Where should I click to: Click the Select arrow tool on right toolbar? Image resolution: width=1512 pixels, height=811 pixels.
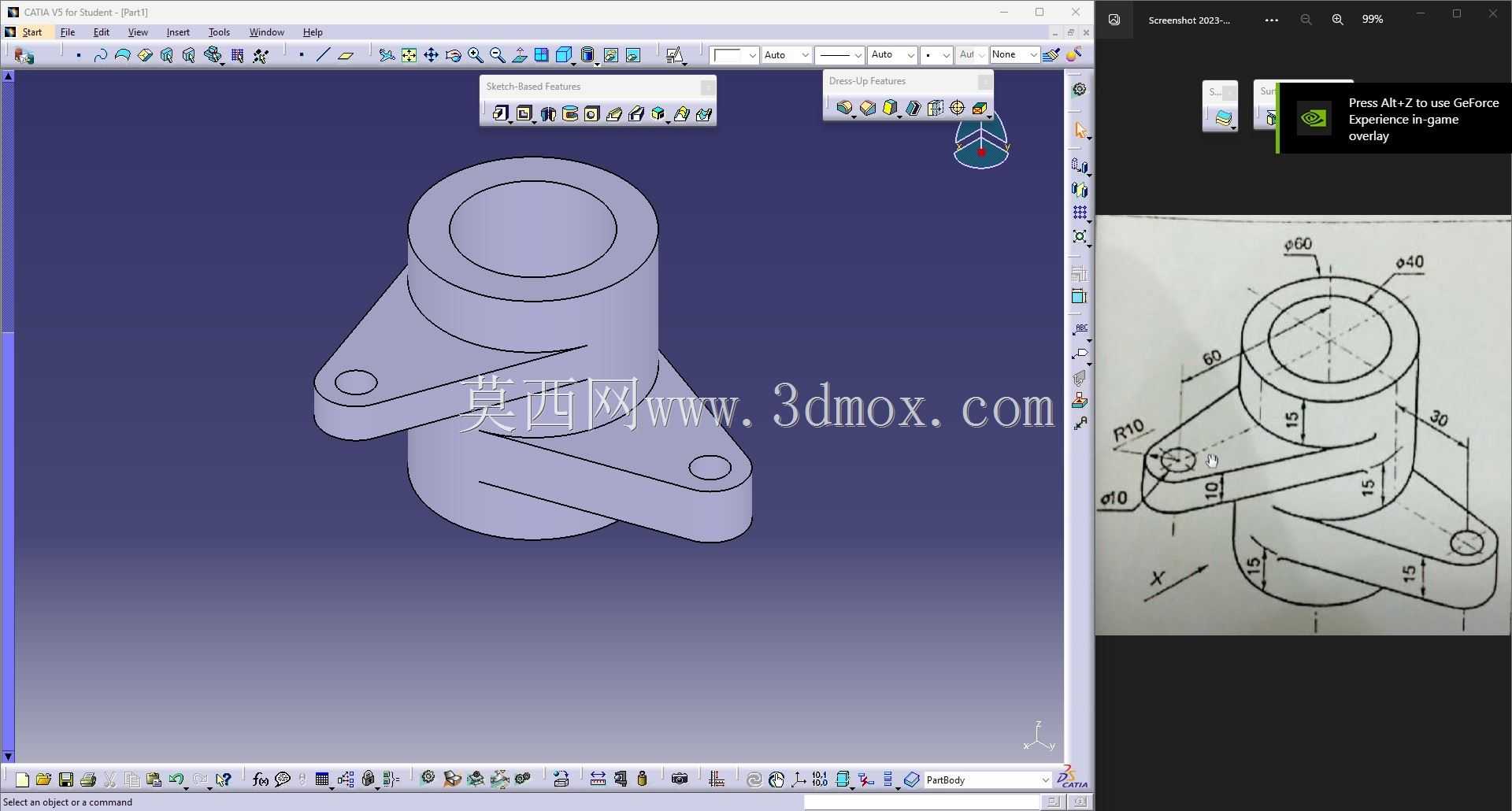(x=1080, y=130)
